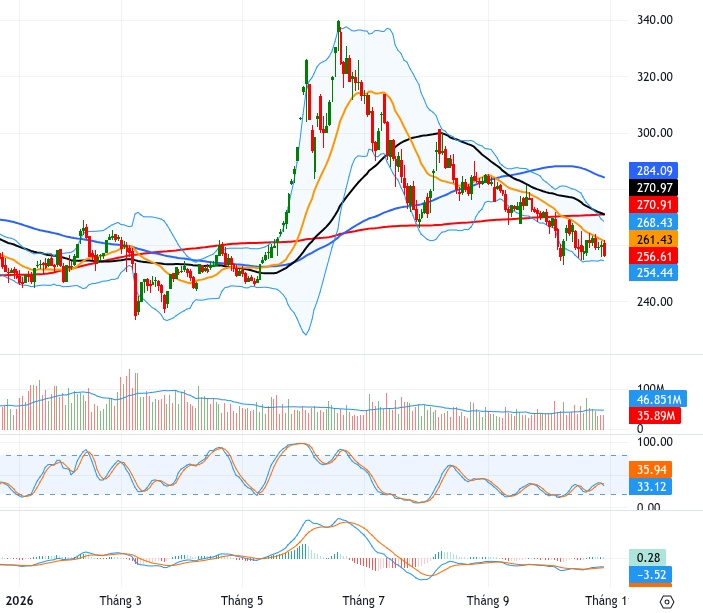The height and width of the screenshot is (613, 703).
Task: Click the 2026 year axis label
Action: point(17,600)
